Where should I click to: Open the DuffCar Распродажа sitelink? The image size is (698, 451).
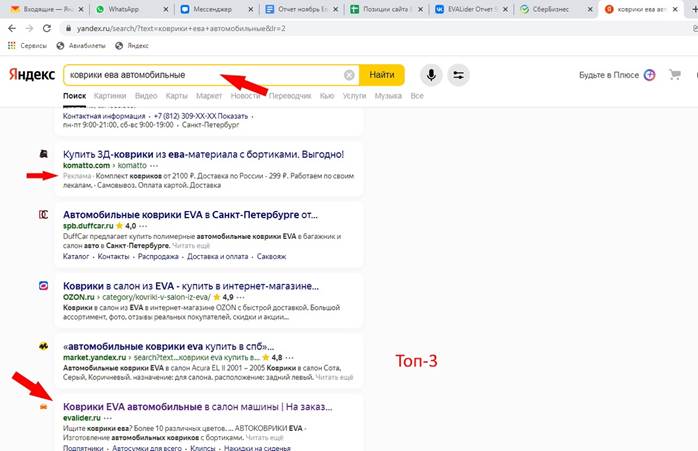pyautogui.click(x=158, y=256)
